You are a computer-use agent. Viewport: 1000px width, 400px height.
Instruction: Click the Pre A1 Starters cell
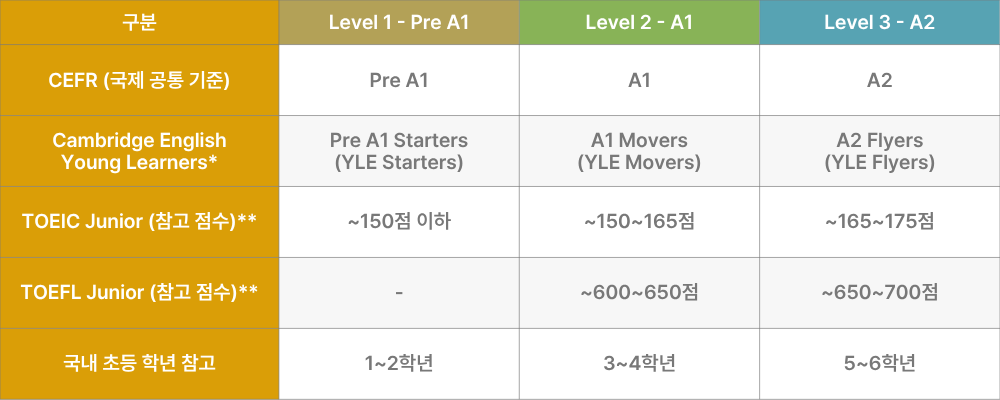pyautogui.click(x=399, y=151)
